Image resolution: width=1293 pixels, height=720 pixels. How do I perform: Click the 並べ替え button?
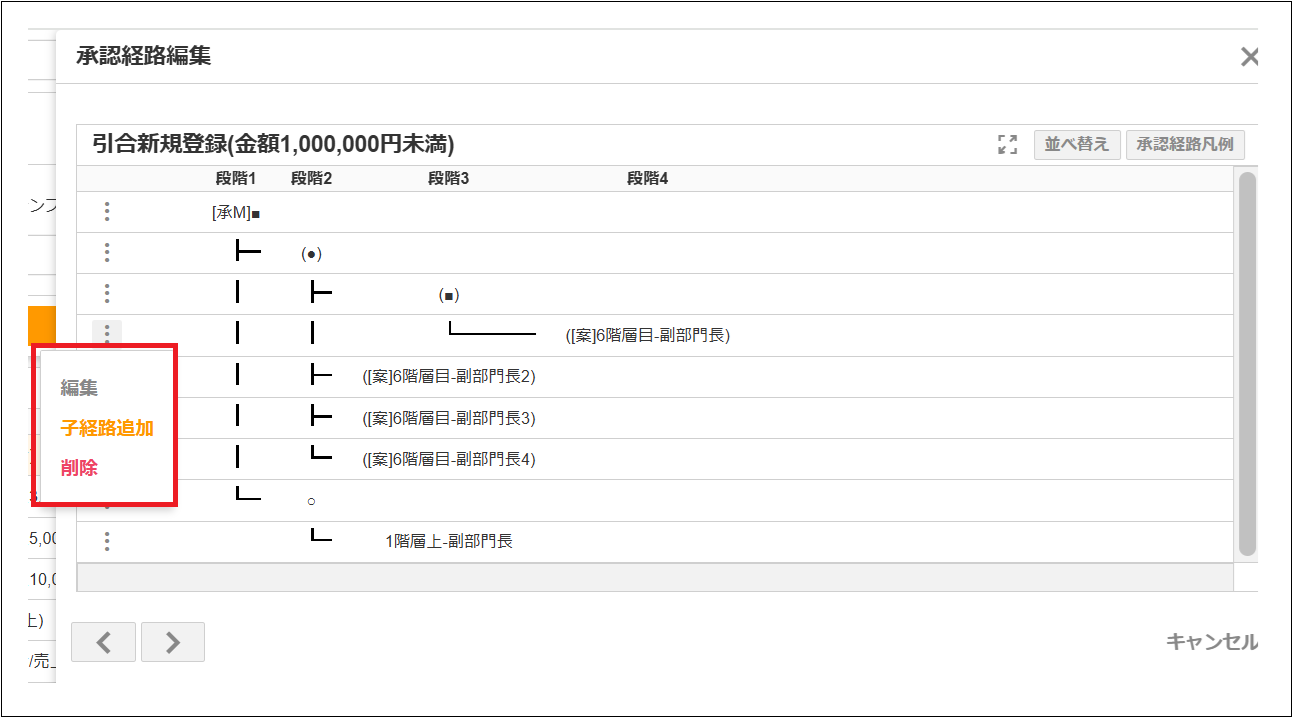pyautogui.click(x=1076, y=145)
